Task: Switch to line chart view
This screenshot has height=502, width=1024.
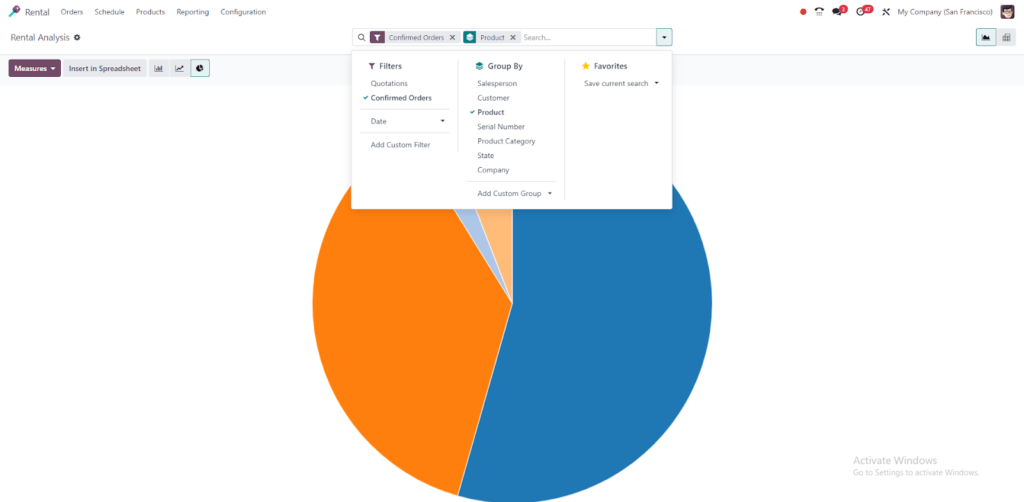Action: 179,68
